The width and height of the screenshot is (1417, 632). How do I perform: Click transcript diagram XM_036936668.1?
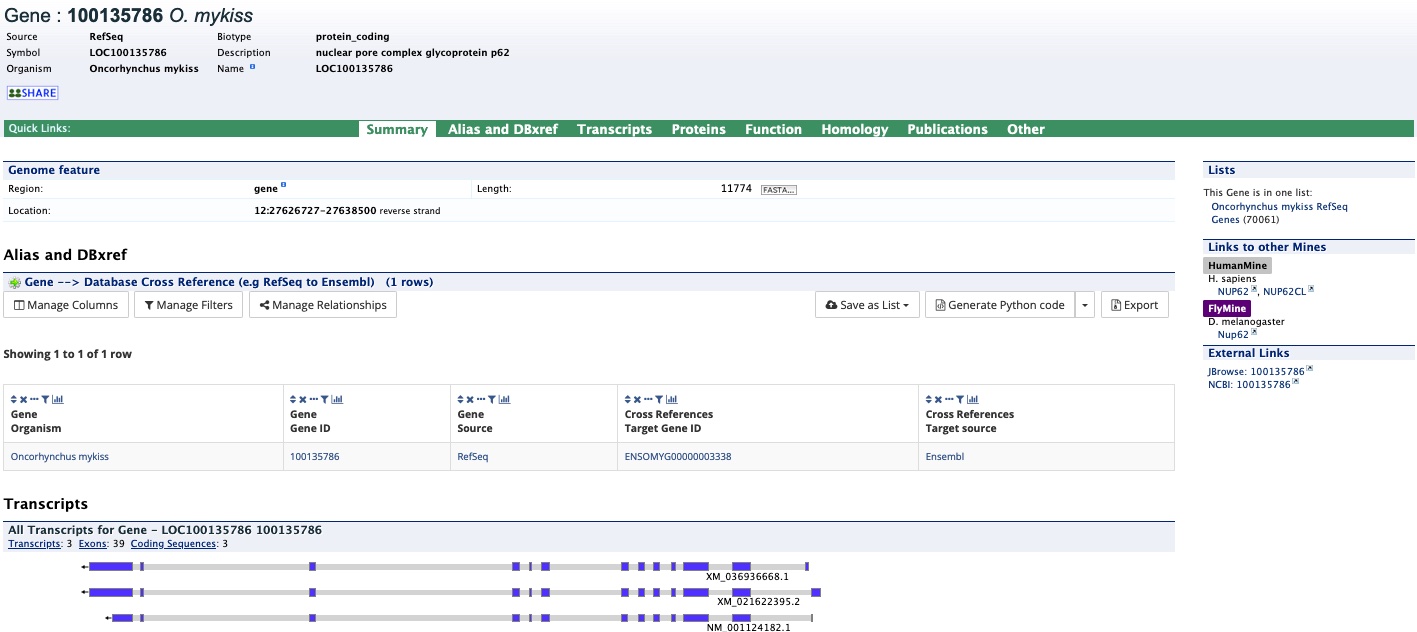pyautogui.click(x=445, y=567)
